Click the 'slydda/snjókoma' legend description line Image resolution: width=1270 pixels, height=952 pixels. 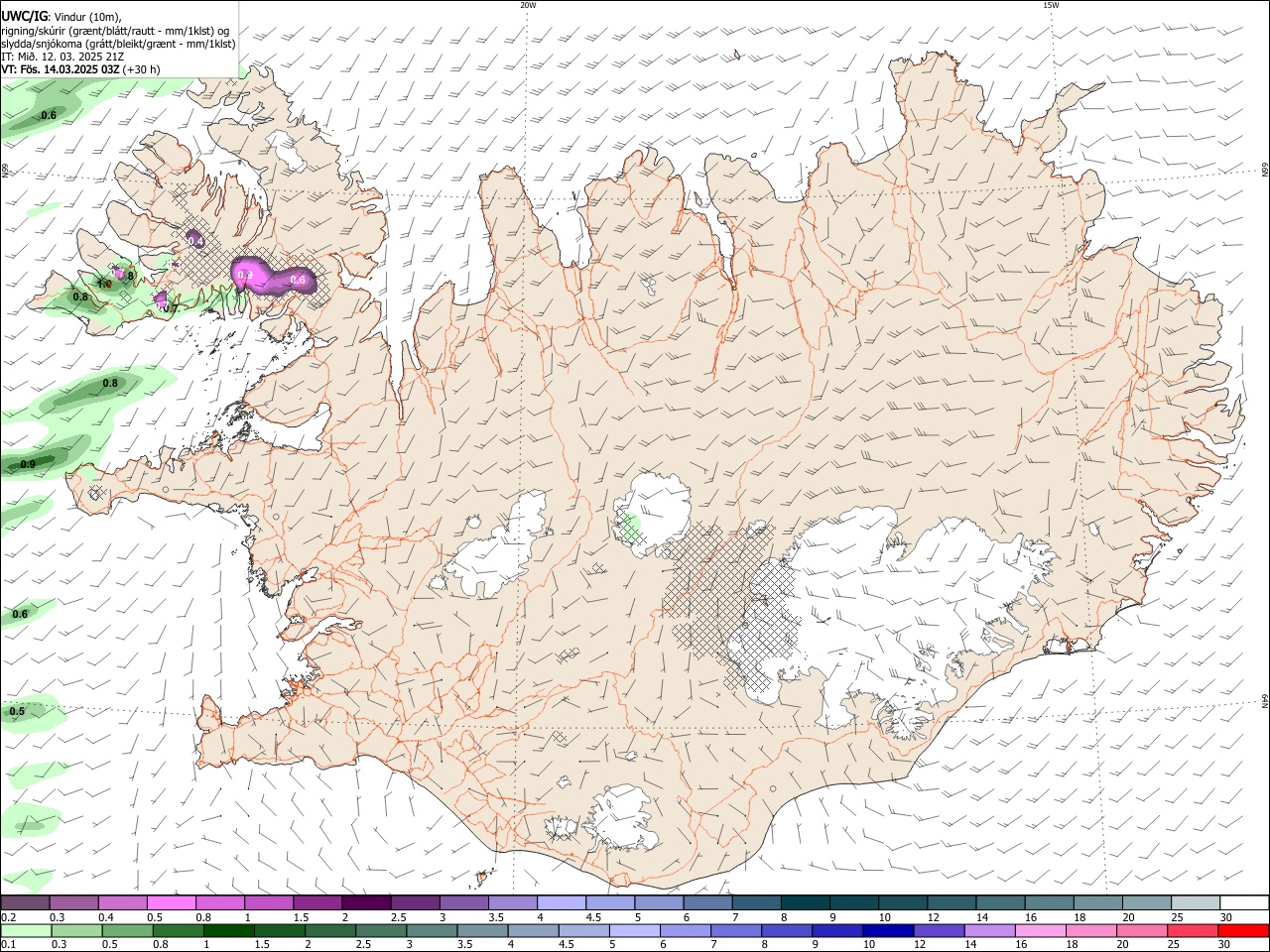118,44
